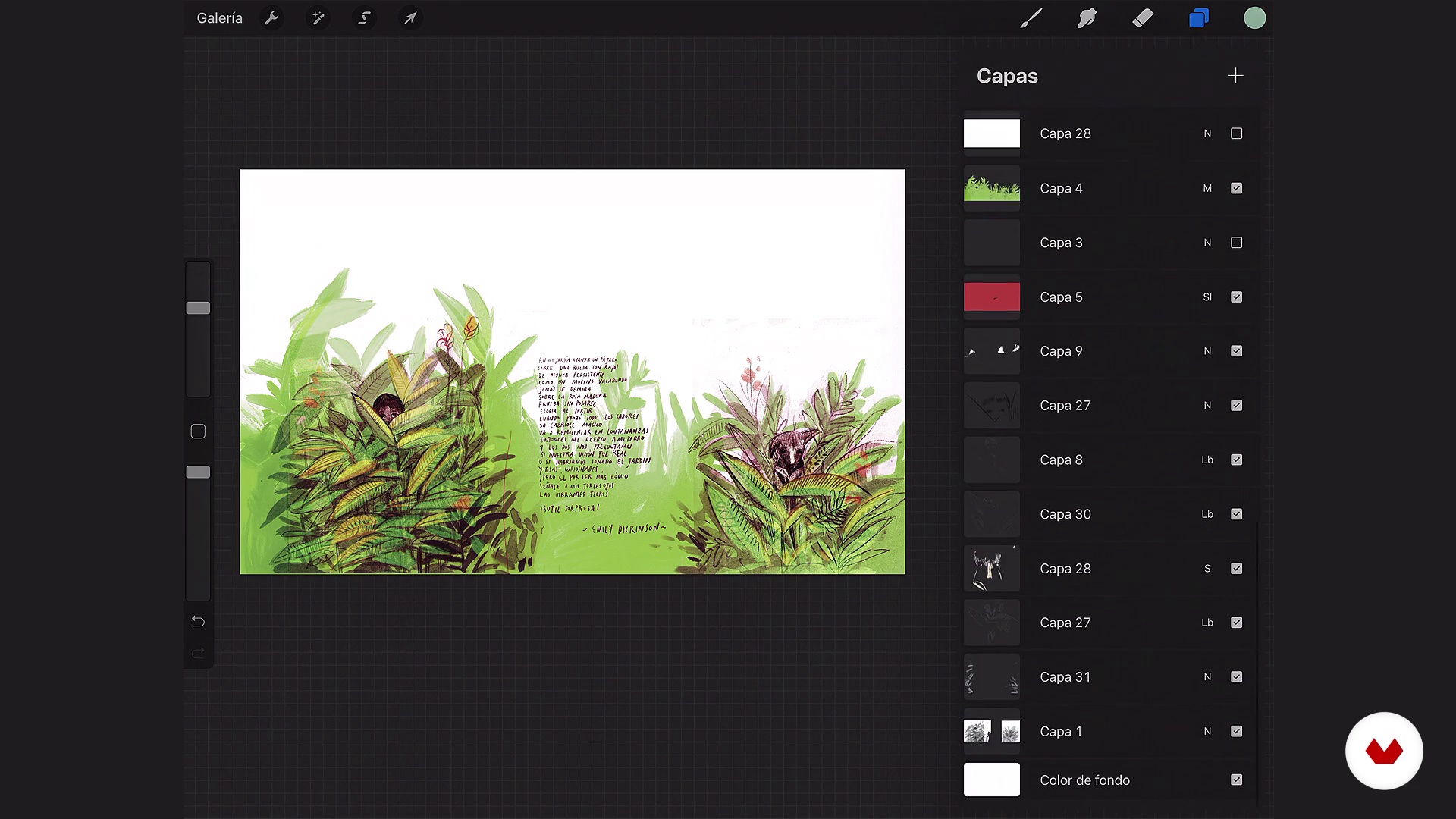Open blend mode Lb of Capa 8

[x=1207, y=460]
